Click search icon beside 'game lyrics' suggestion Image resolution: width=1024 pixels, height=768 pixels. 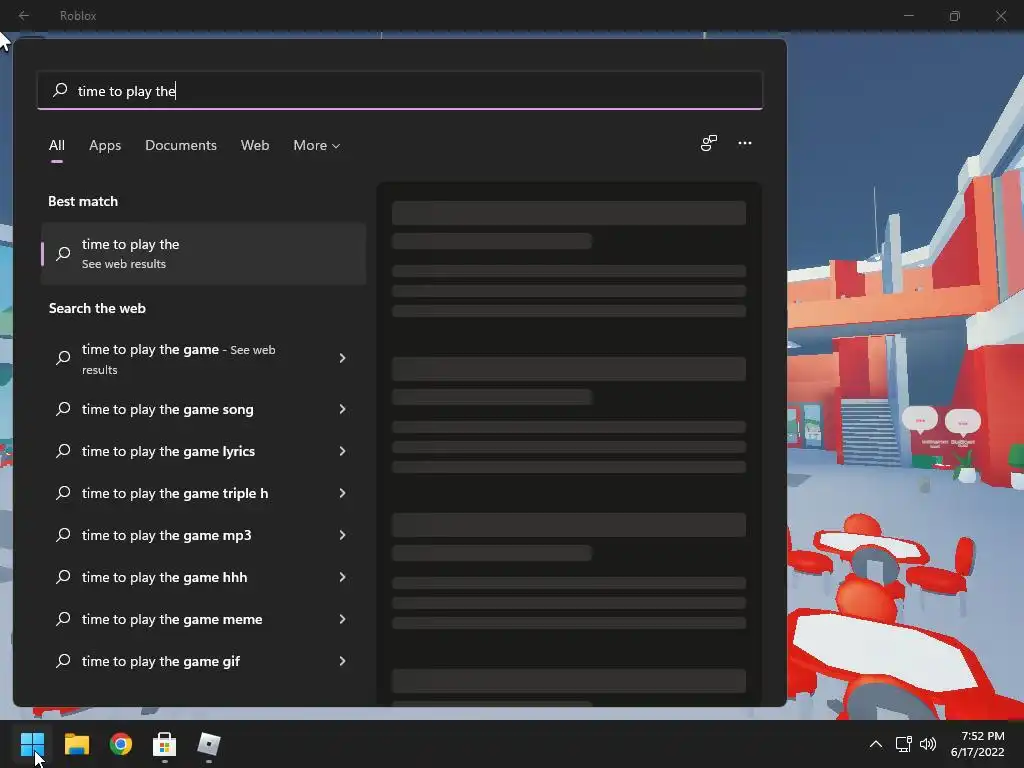click(63, 451)
